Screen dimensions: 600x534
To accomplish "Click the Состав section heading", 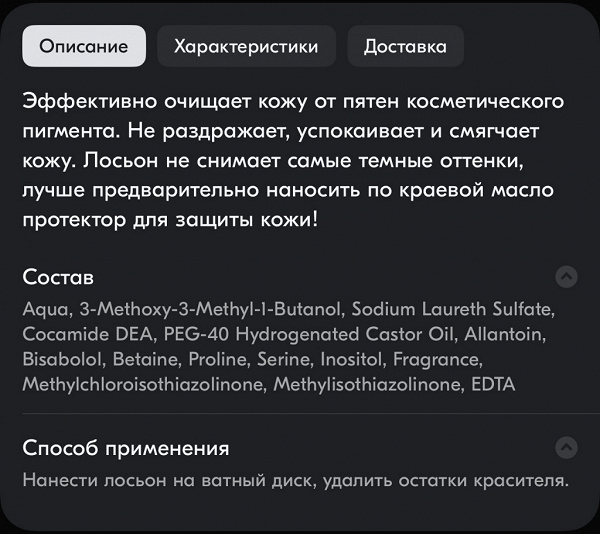I will [58, 277].
